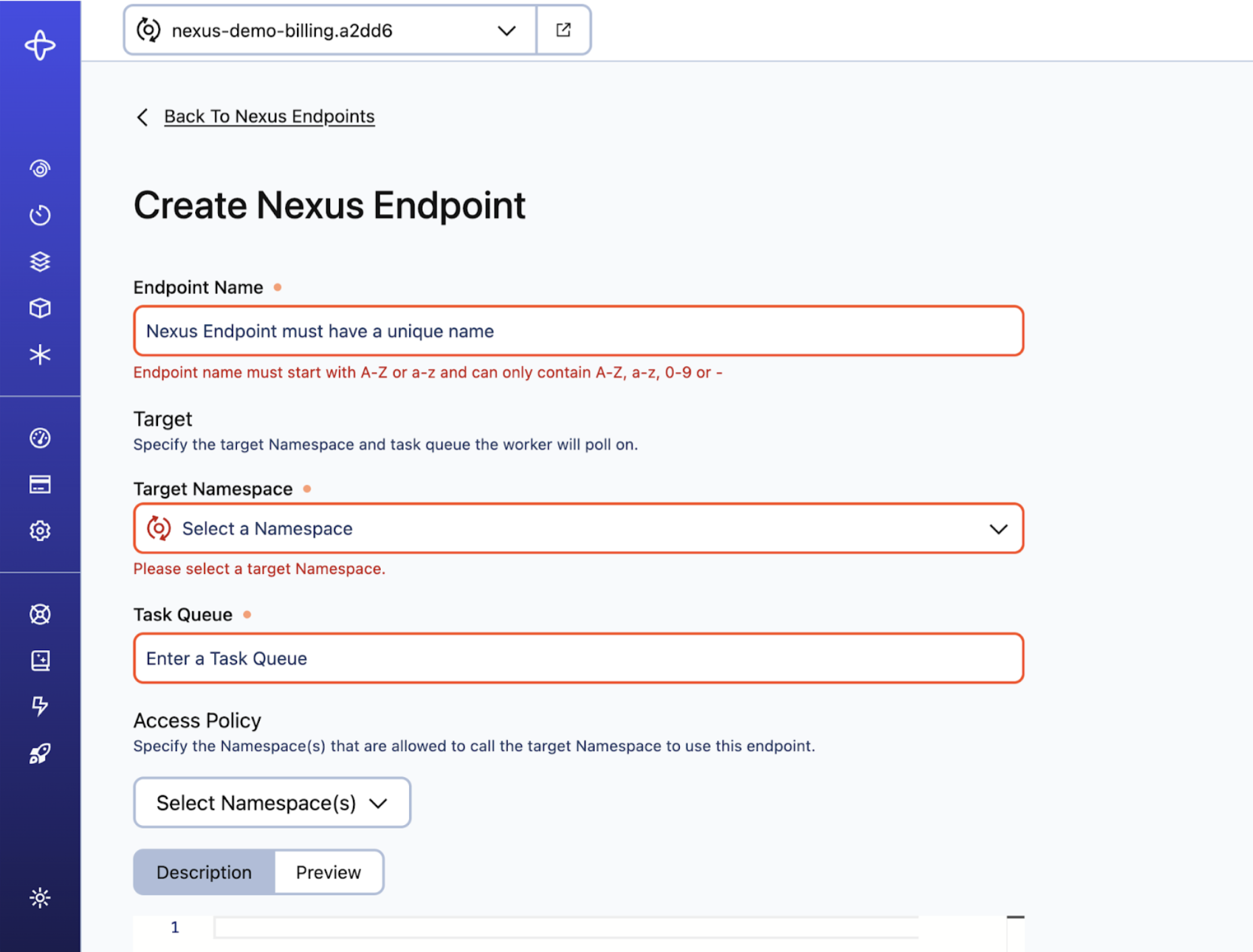Open Billing using the card icon
1253x952 pixels.
[41, 484]
